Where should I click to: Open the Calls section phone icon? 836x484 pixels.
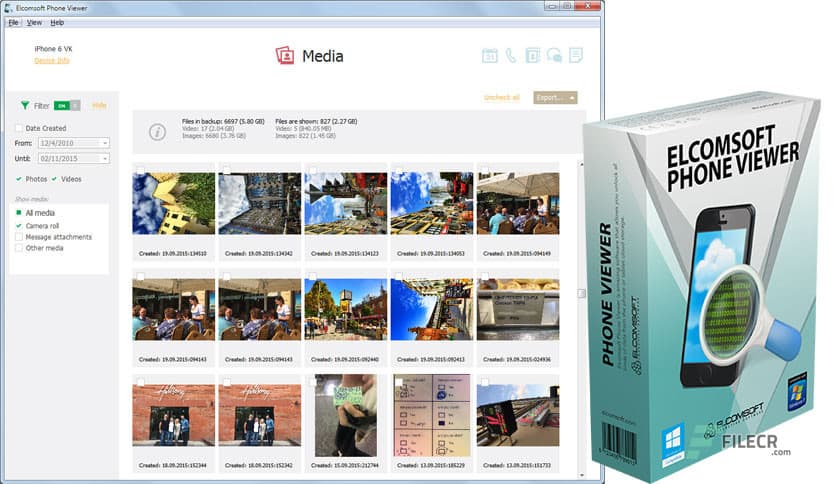[511, 55]
